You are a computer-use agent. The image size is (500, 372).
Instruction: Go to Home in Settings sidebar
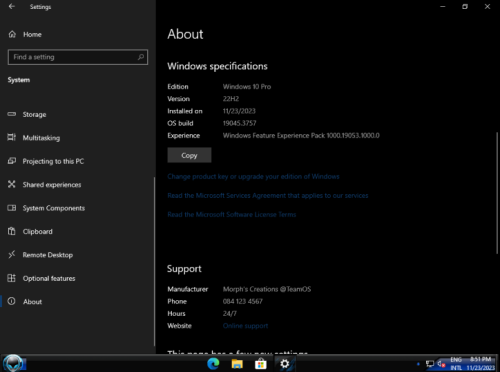(32, 34)
